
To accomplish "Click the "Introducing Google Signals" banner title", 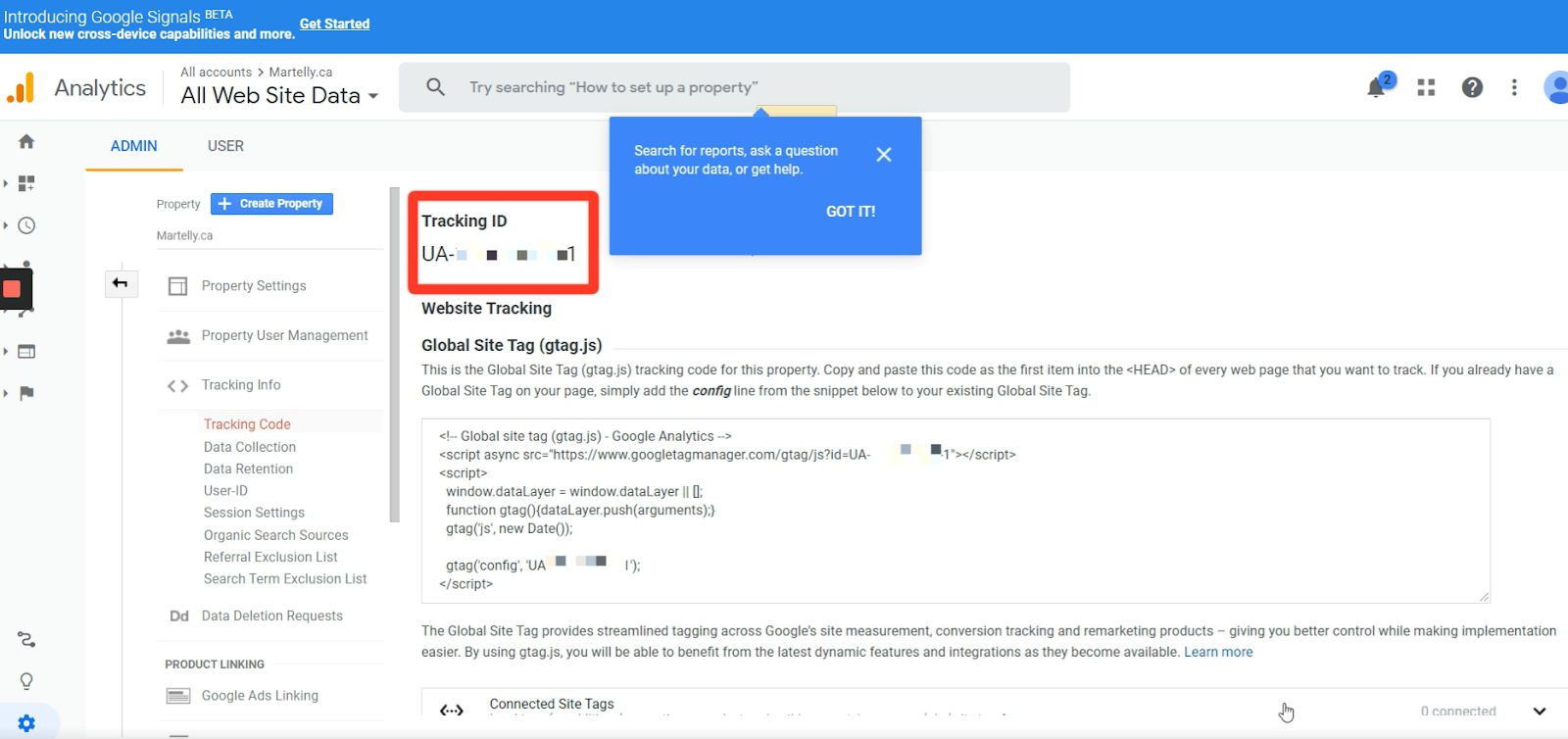I will tap(102, 17).
